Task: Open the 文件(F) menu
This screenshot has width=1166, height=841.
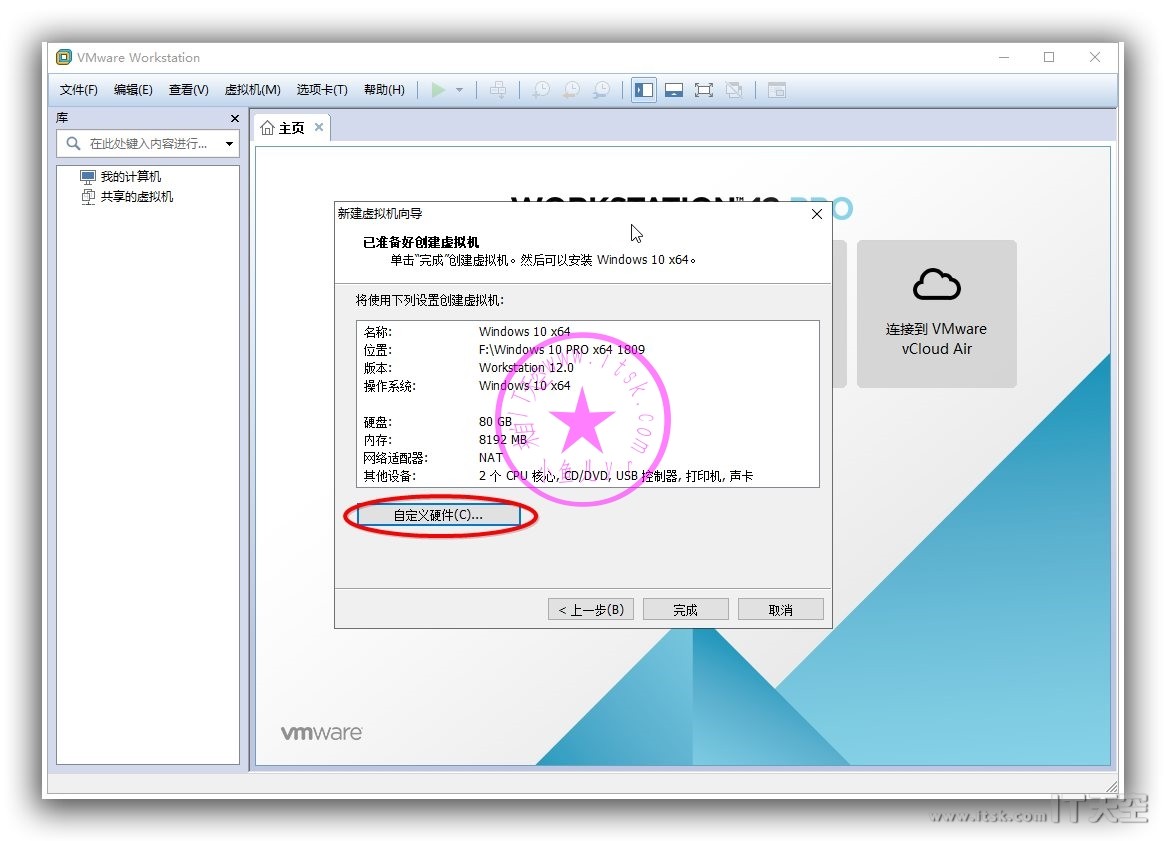Action: click(x=79, y=90)
